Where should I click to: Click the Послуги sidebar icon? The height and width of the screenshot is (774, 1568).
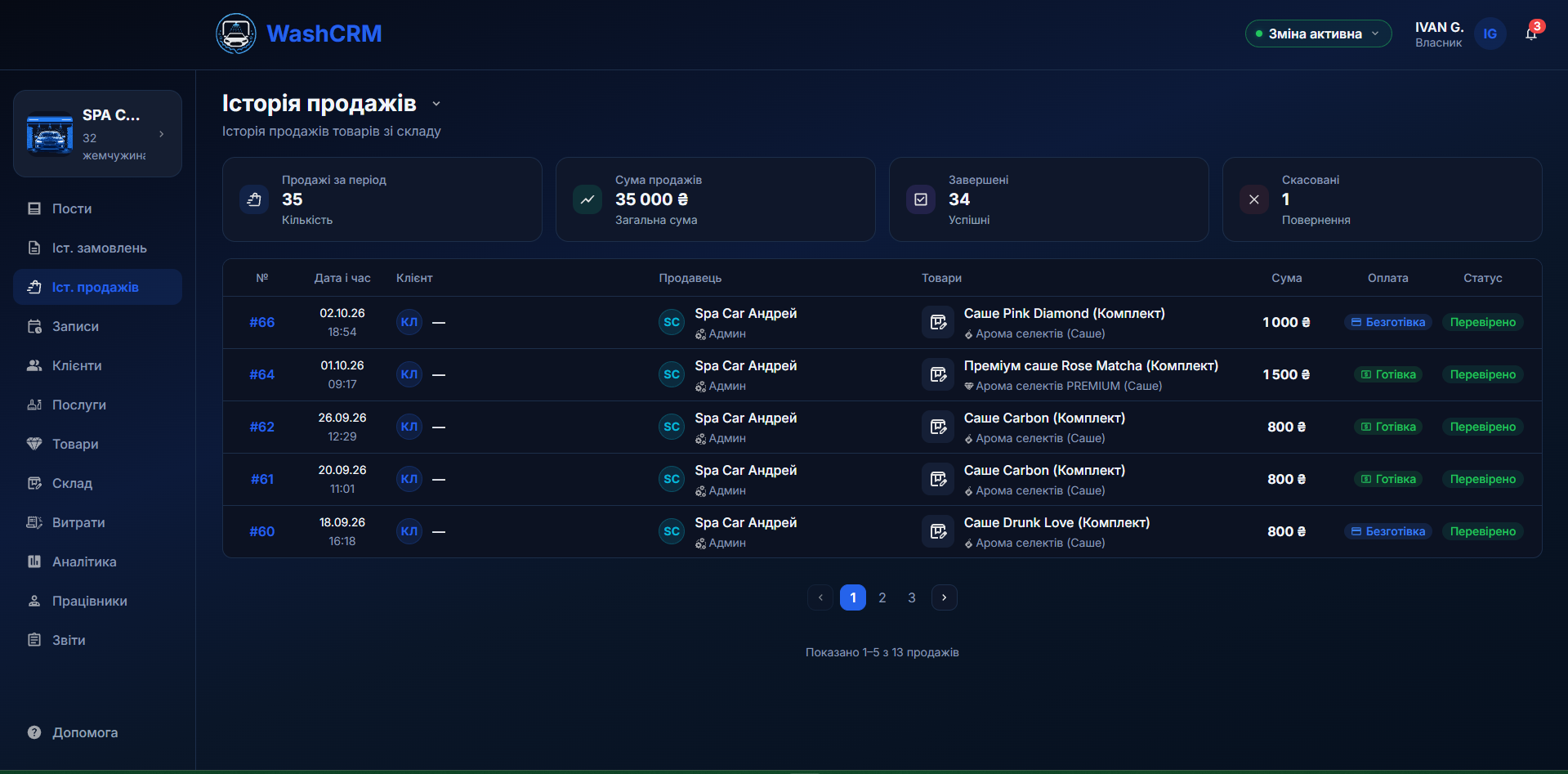pyautogui.click(x=34, y=405)
